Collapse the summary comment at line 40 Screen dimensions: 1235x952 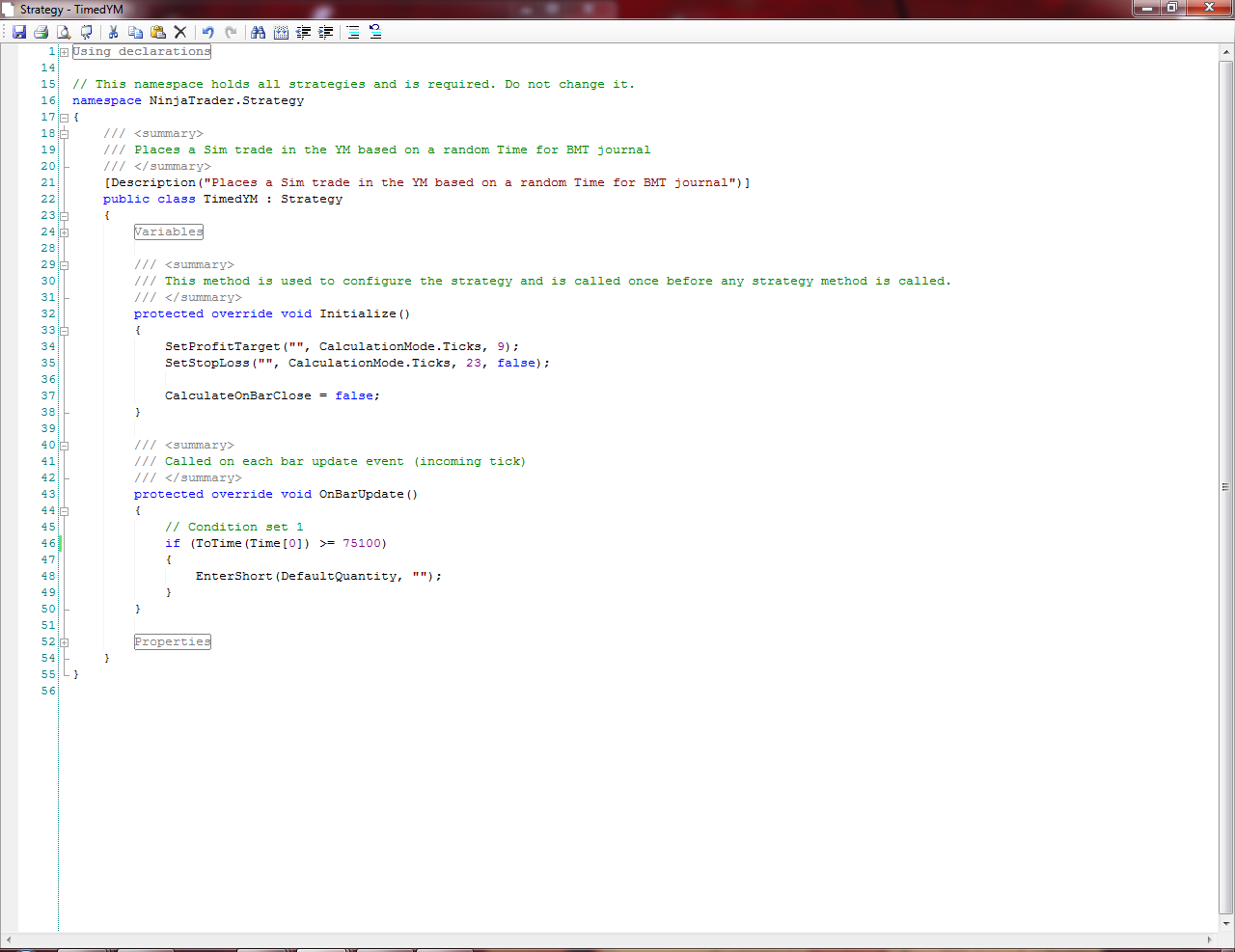(65, 446)
